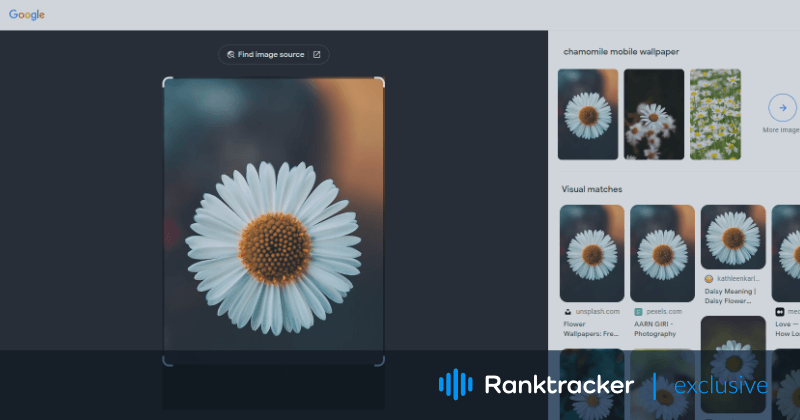Viewport: 800px width, 420px height.
Task: Select the top-right crop corner handle
Action: pyautogui.click(x=380, y=82)
